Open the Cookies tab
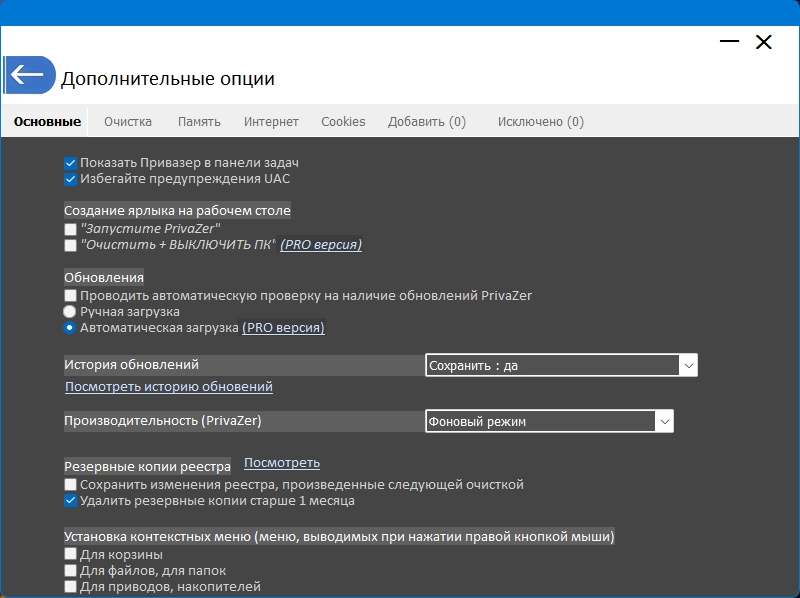The height and width of the screenshot is (598, 800). click(x=343, y=122)
